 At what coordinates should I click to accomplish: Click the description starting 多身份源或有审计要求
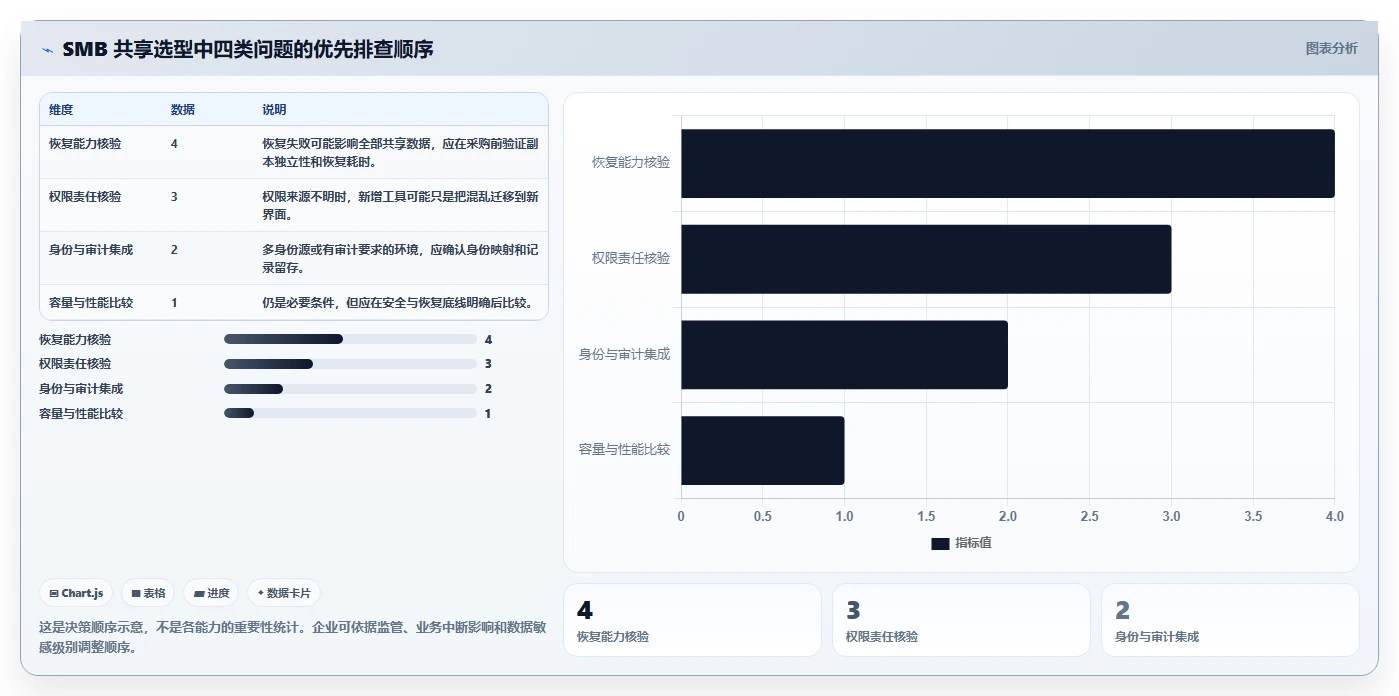pyautogui.click(x=400, y=258)
